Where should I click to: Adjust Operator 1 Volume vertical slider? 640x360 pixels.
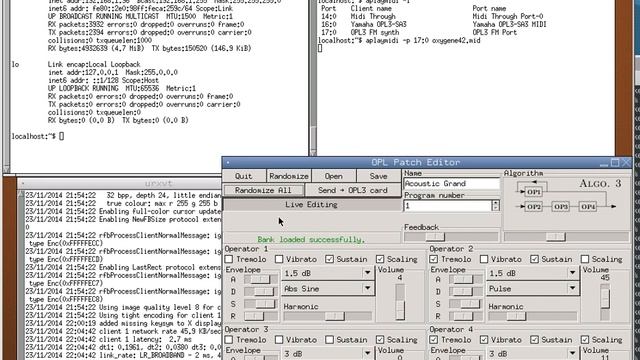tap(400, 302)
